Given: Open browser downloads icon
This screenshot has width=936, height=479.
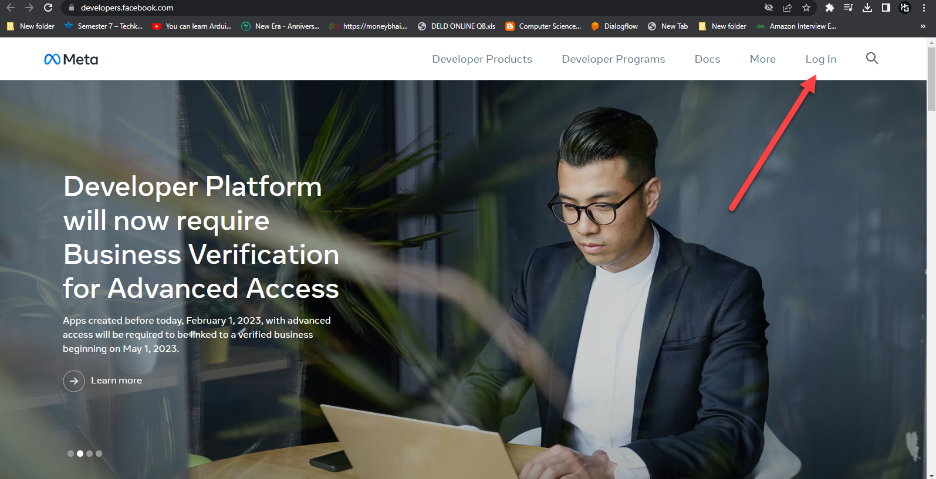Looking at the screenshot, I should (867, 8).
